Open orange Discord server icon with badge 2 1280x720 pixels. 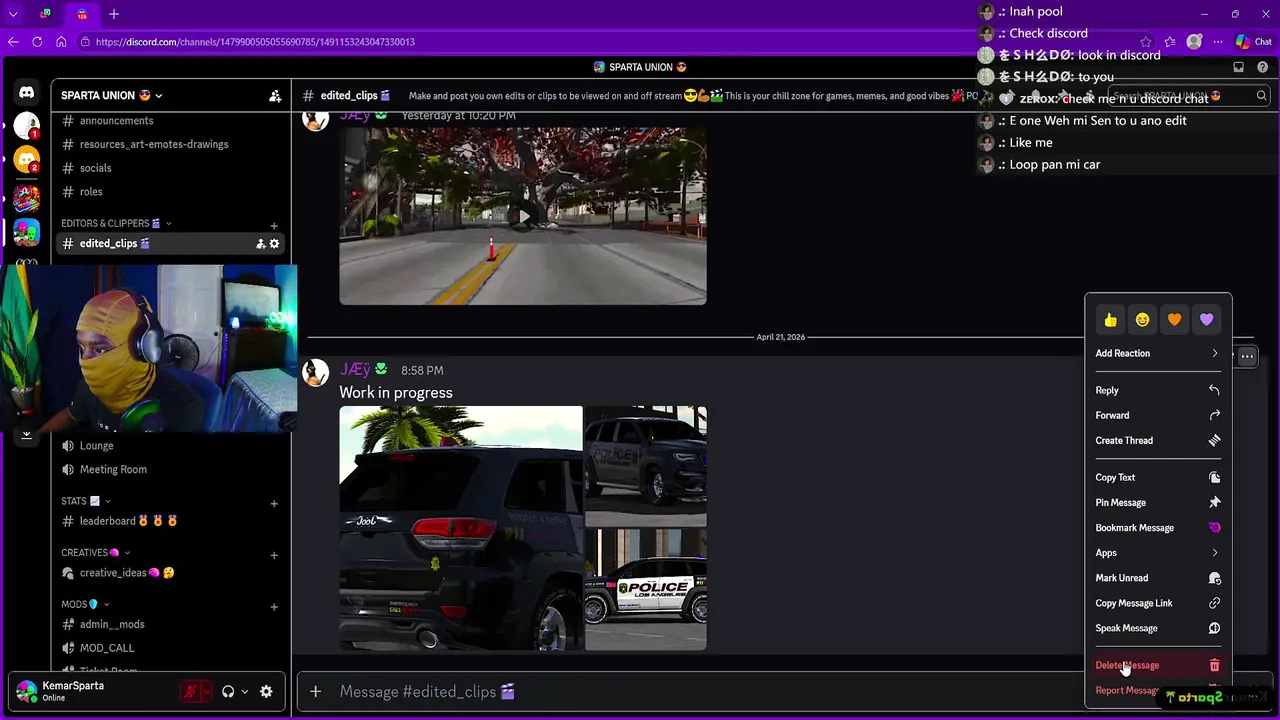coord(27,160)
